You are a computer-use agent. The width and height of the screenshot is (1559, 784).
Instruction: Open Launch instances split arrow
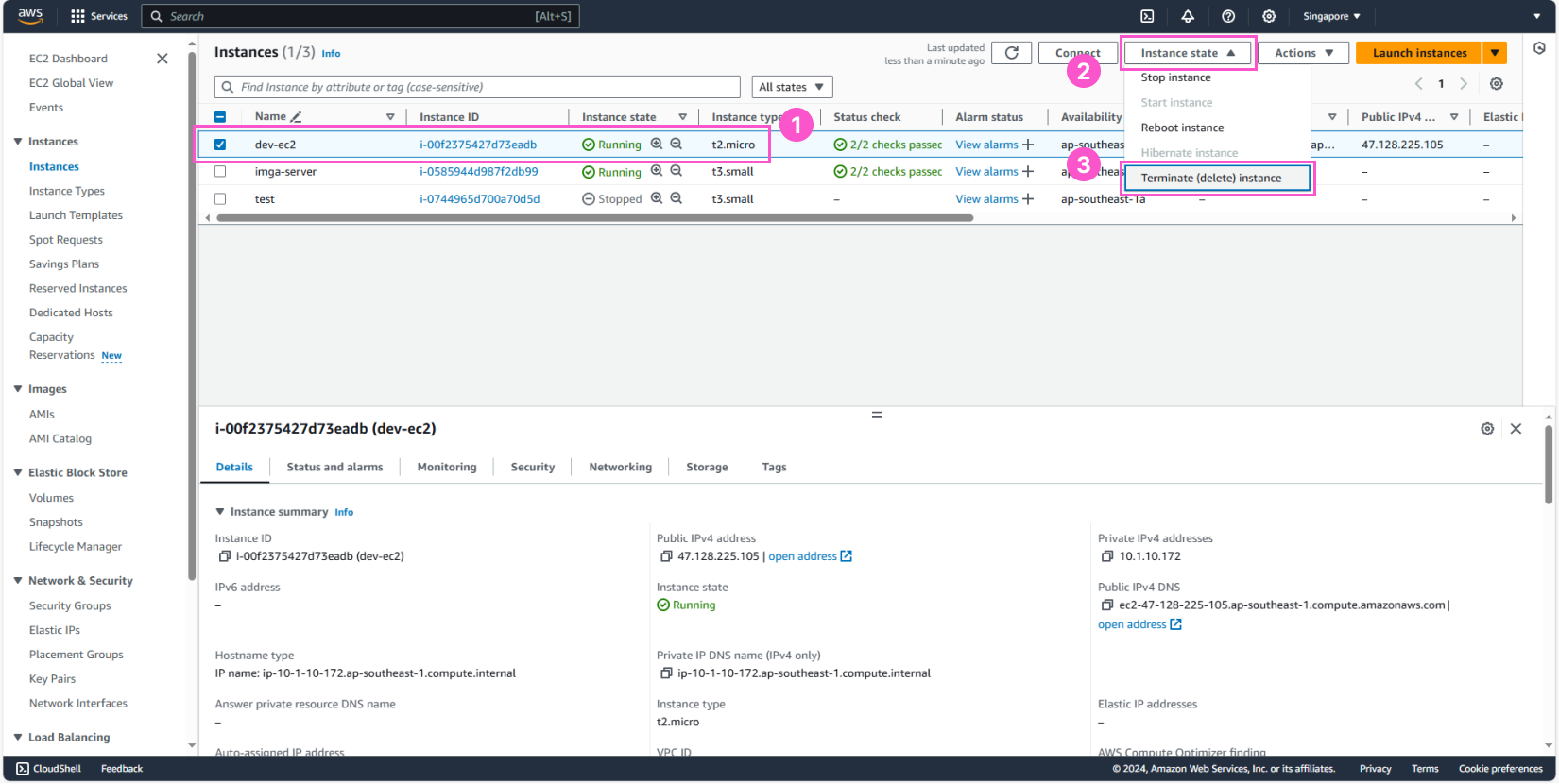coord(1495,53)
